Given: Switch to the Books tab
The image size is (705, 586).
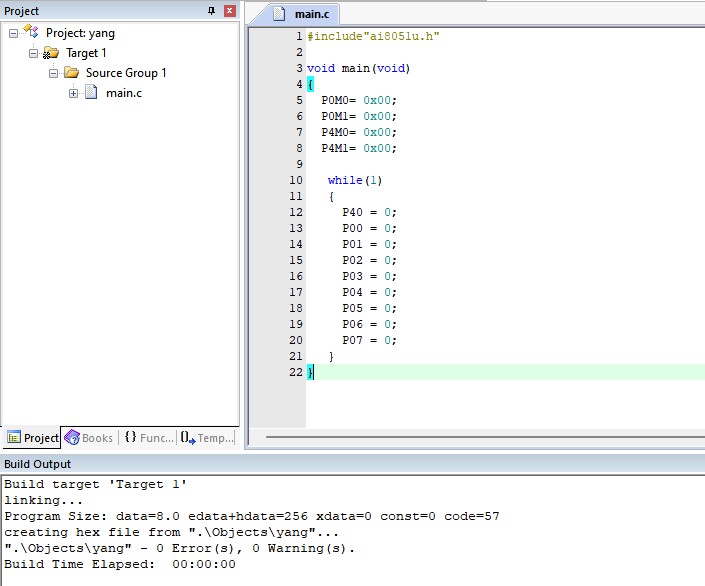Looking at the screenshot, I should [89, 438].
